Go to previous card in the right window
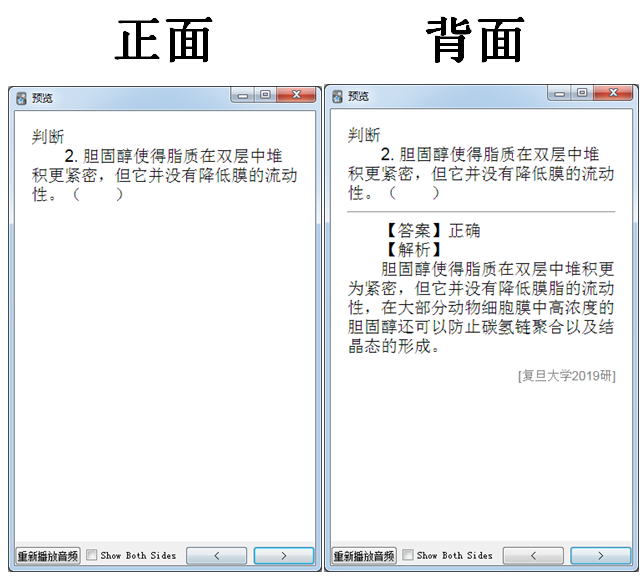The height and width of the screenshot is (577, 642). click(533, 556)
